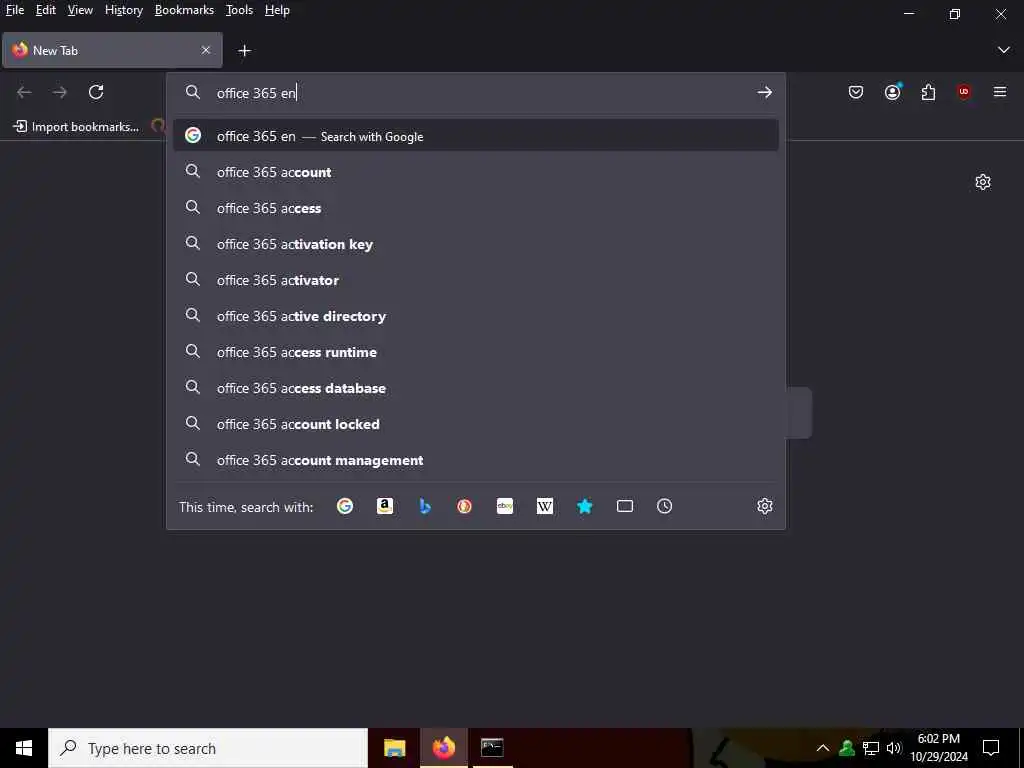Screen dimensions: 1024x768
Task: Show hidden system tray icons
Action: [x=823, y=748]
